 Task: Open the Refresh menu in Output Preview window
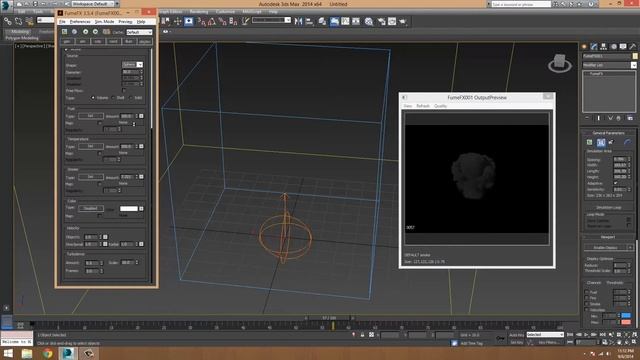point(423,106)
